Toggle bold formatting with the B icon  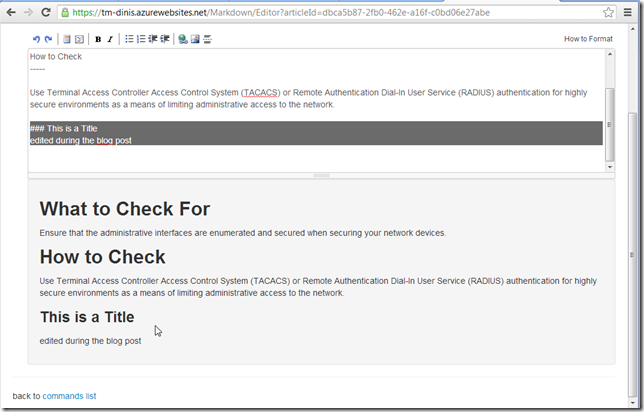click(98, 39)
